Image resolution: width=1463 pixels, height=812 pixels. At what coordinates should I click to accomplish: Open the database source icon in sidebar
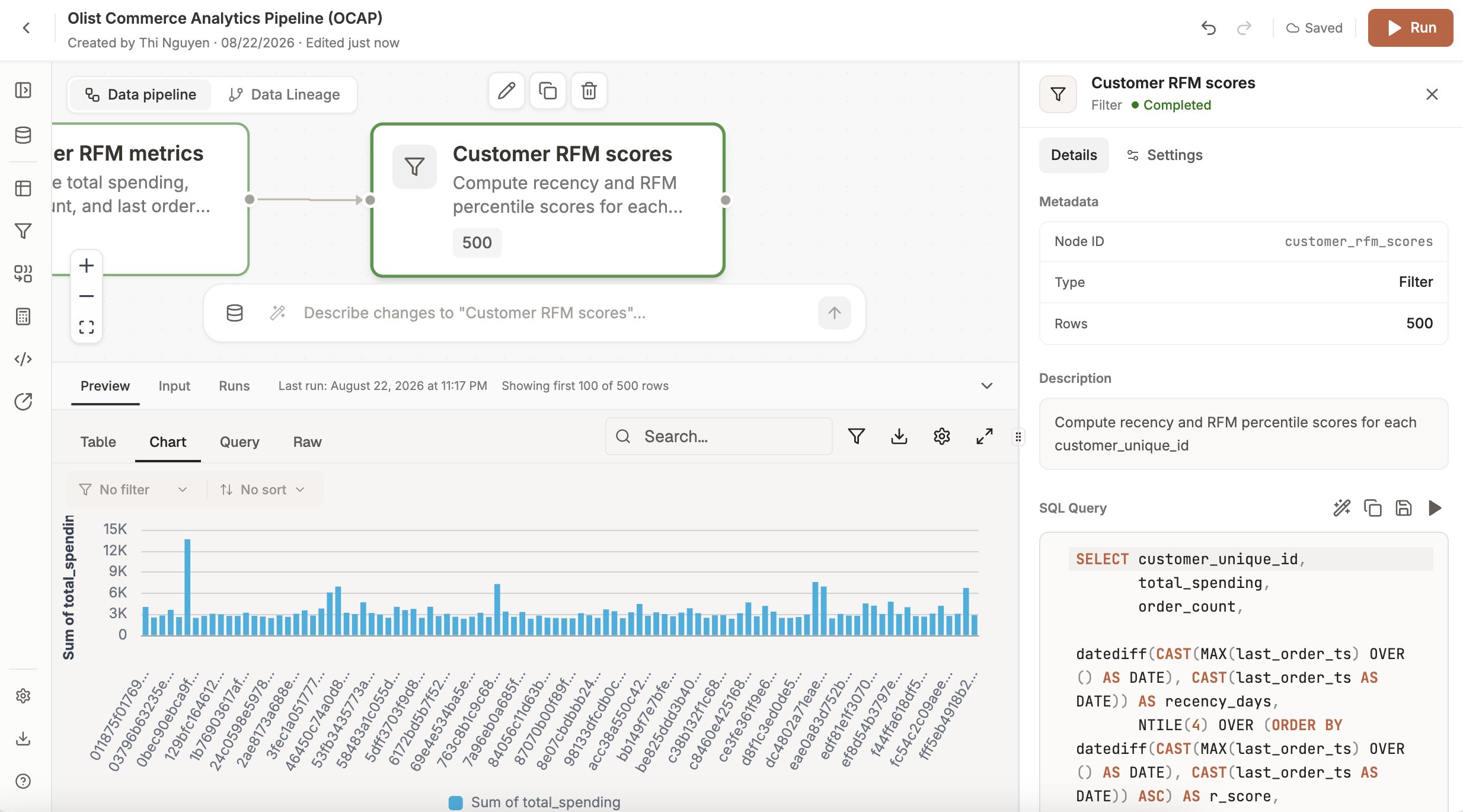(23, 135)
